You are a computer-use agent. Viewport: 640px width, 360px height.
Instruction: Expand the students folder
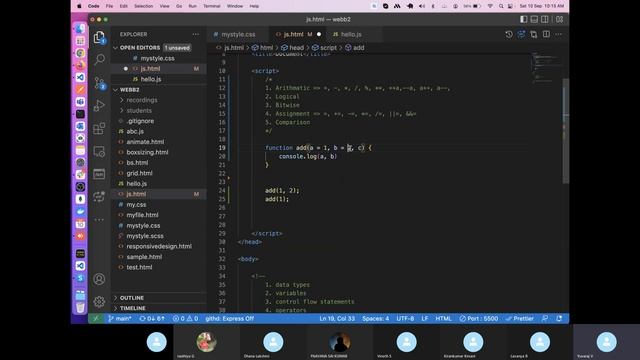138,111
